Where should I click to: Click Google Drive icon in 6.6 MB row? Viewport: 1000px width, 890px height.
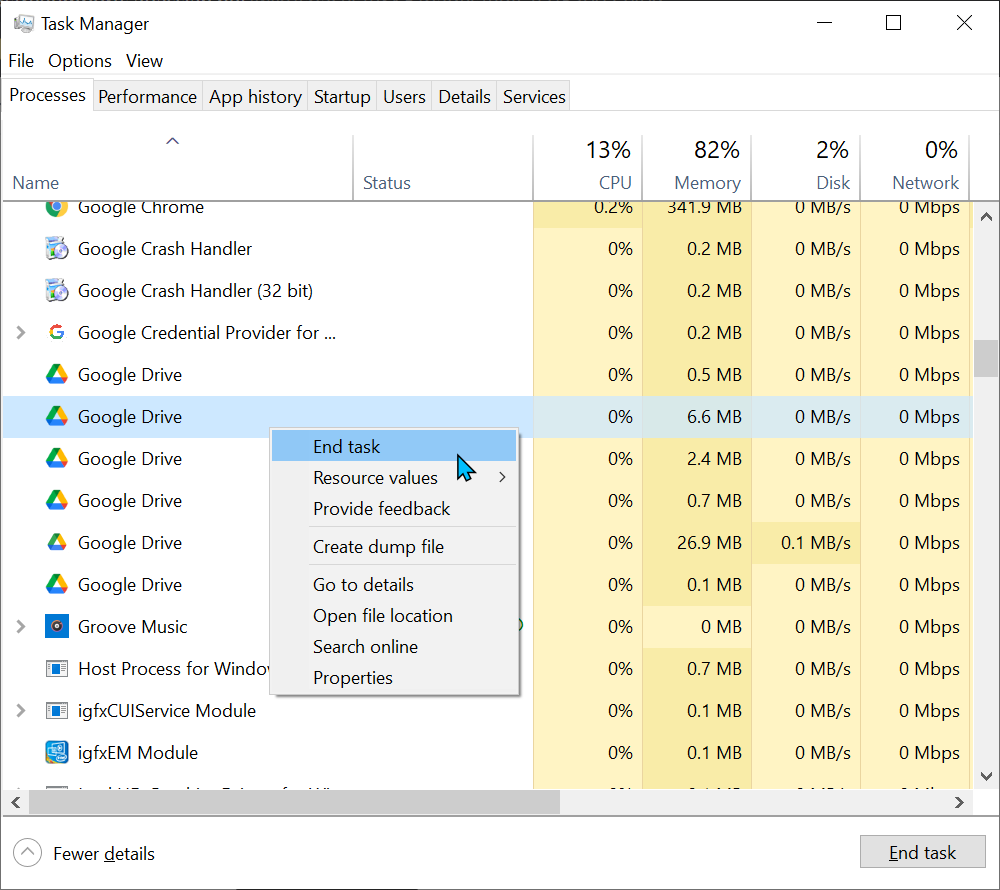(x=57, y=416)
